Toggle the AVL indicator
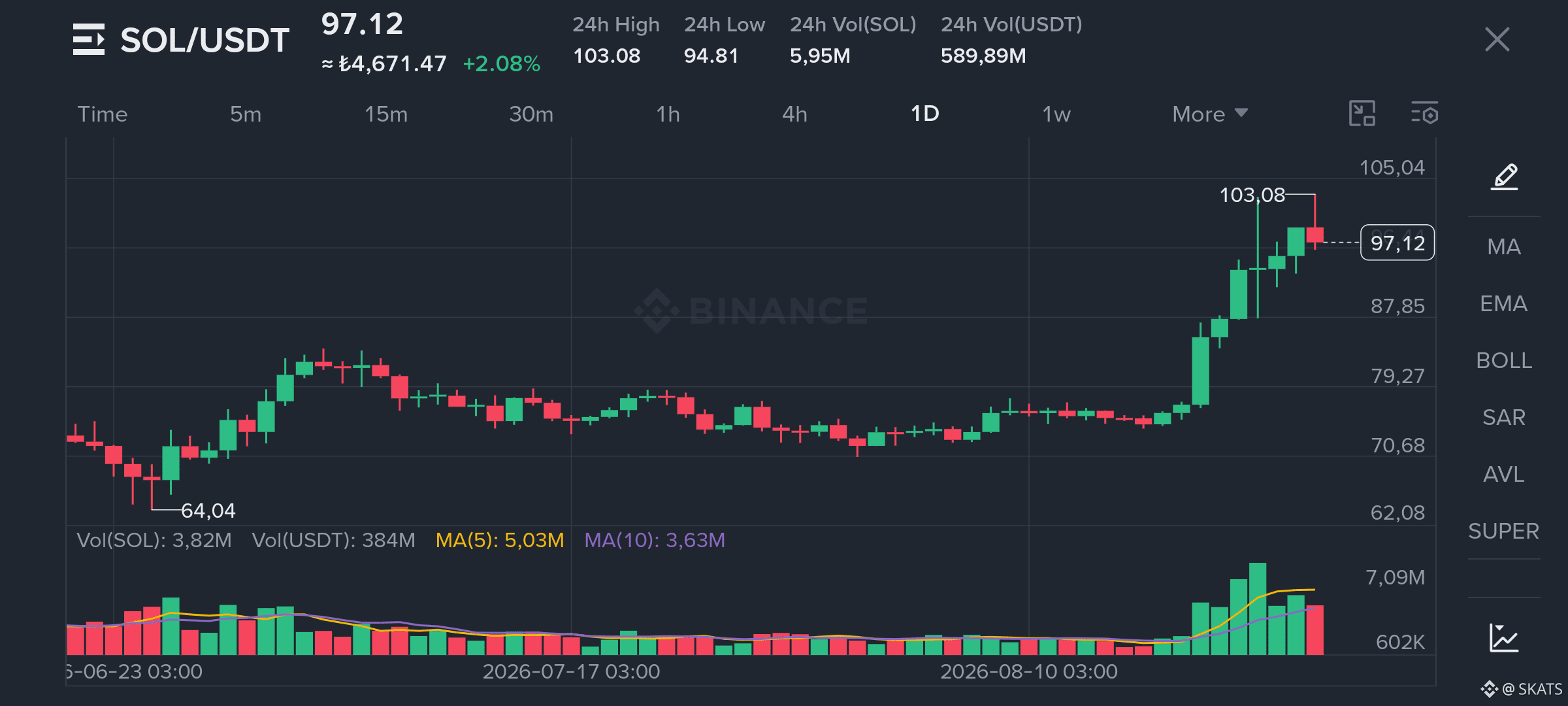The width and height of the screenshot is (1568, 706). coord(1504,474)
